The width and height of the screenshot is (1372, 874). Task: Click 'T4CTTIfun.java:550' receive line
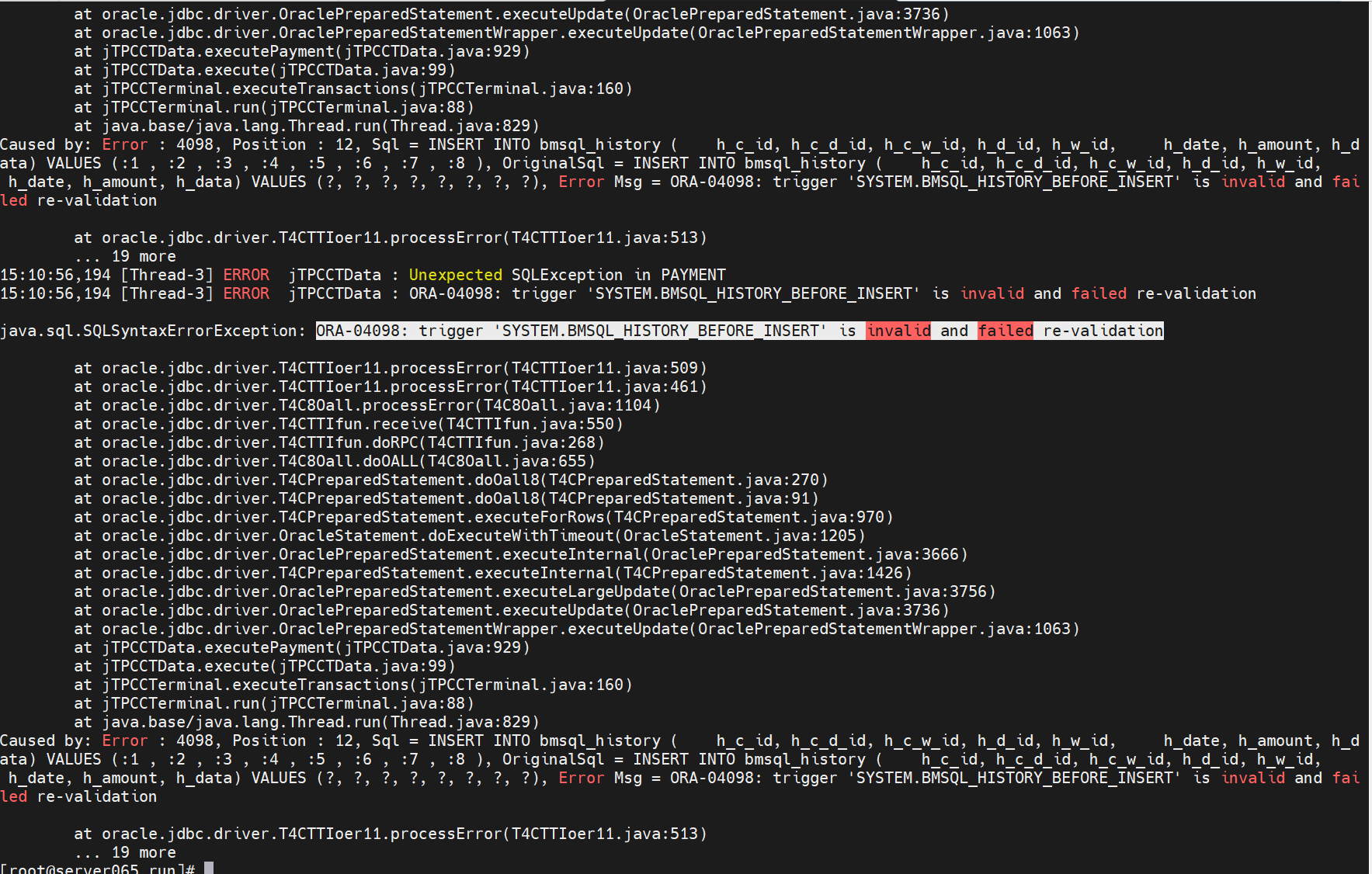coord(349,424)
